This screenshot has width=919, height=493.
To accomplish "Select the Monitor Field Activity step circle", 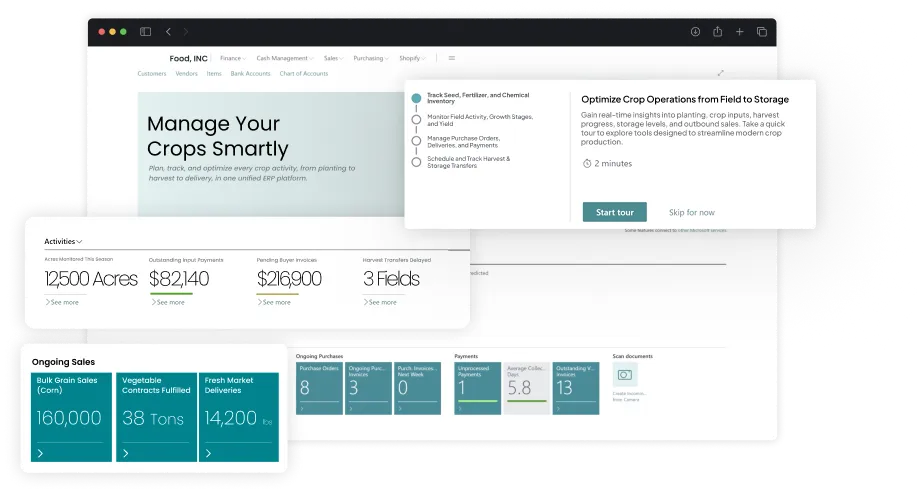I will (416, 120).
